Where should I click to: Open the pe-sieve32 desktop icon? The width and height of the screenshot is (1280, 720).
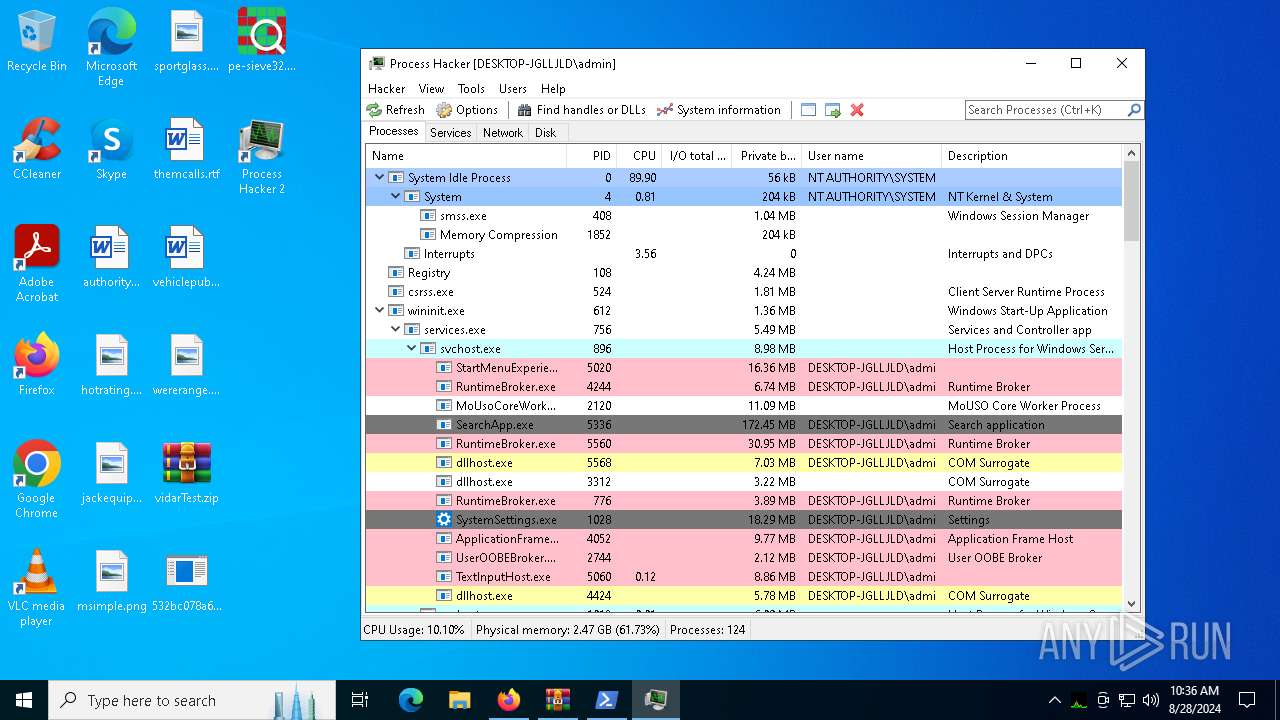point(262,42)
